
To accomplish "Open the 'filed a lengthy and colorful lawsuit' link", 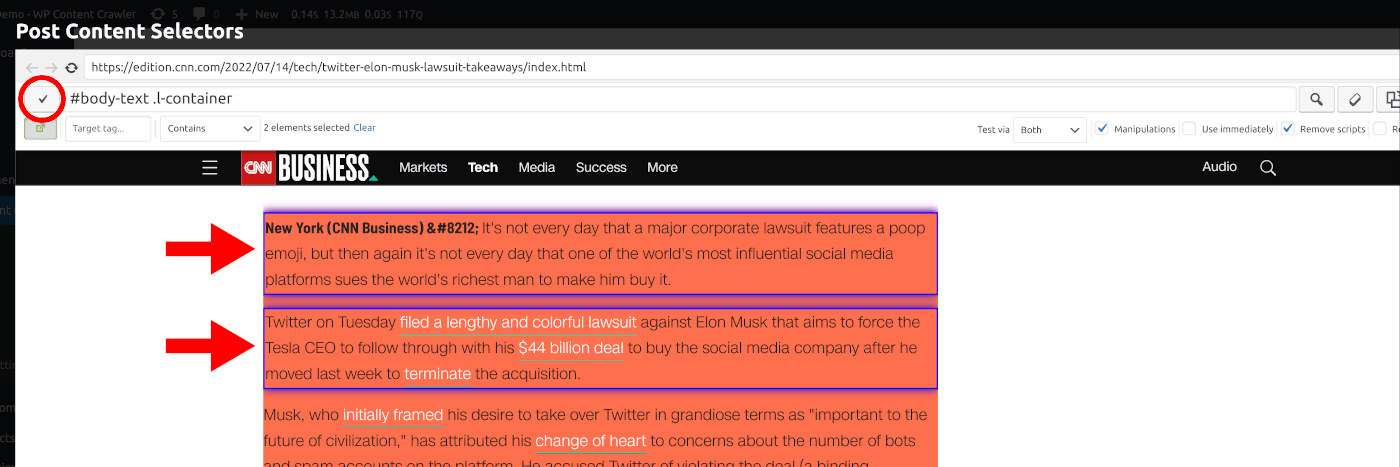I will tap(518, 322).
